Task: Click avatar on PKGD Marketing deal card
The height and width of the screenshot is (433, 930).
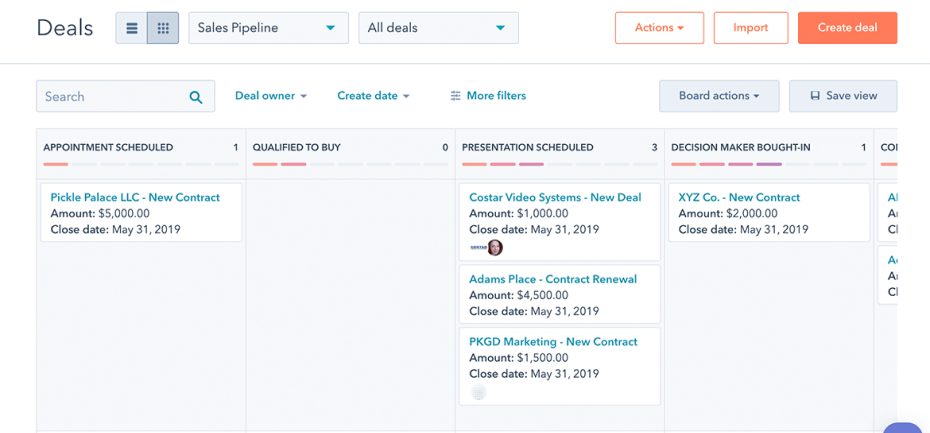Action: [478, 393]
